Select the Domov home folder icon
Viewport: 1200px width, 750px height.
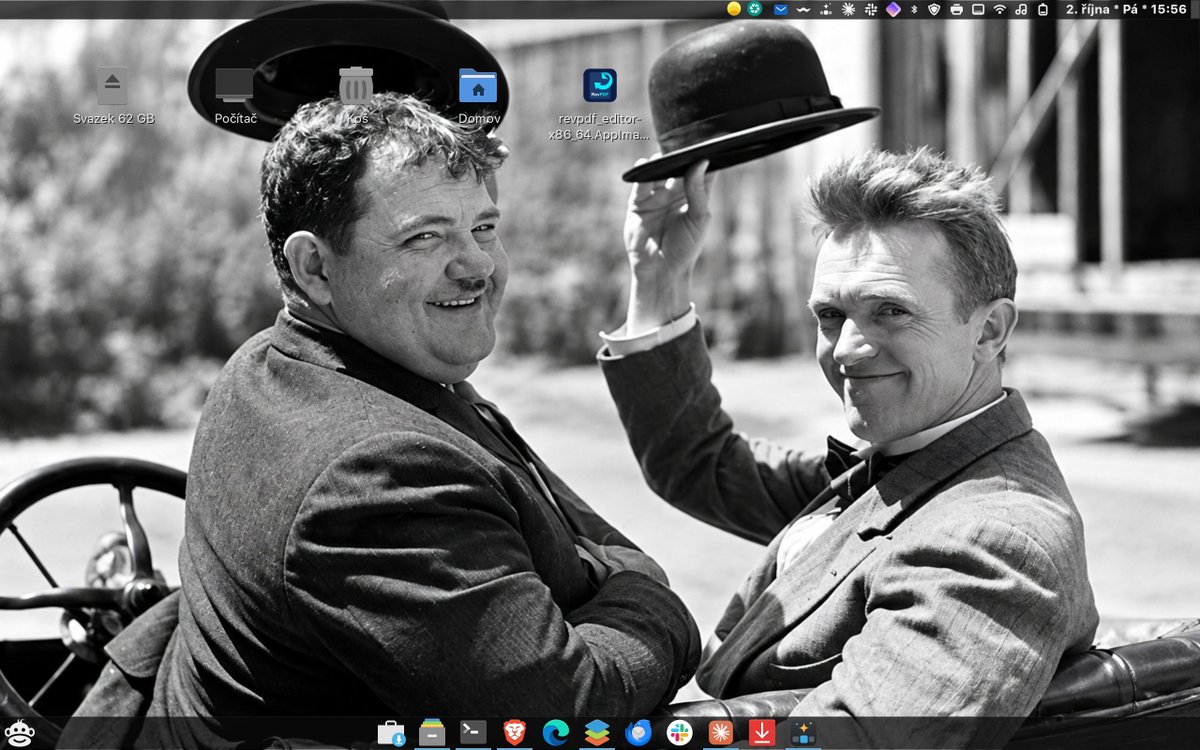click(x=479, y=96)
